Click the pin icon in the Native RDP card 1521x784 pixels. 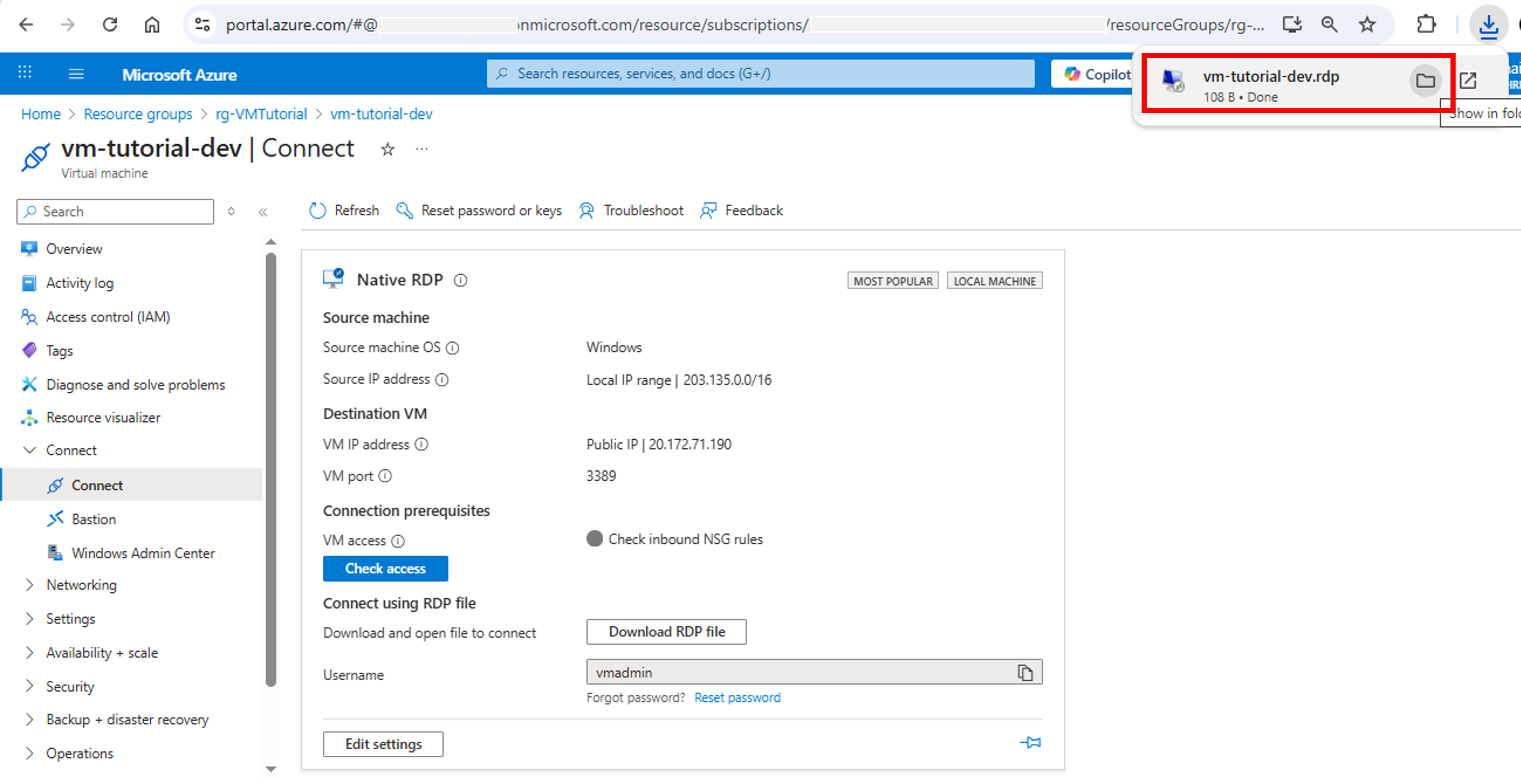click(x=1030, y=742)
